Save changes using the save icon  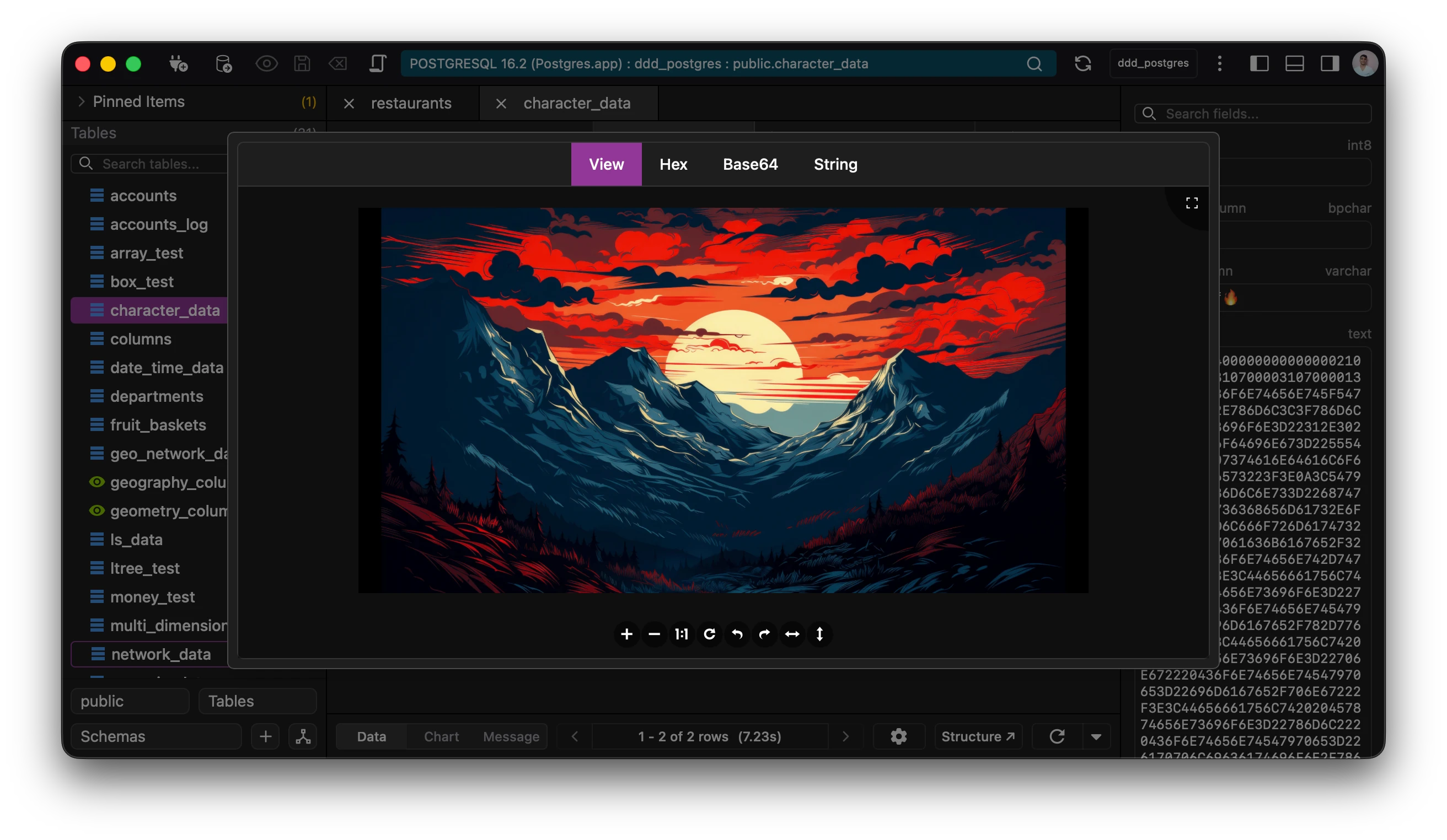[302, 64]
